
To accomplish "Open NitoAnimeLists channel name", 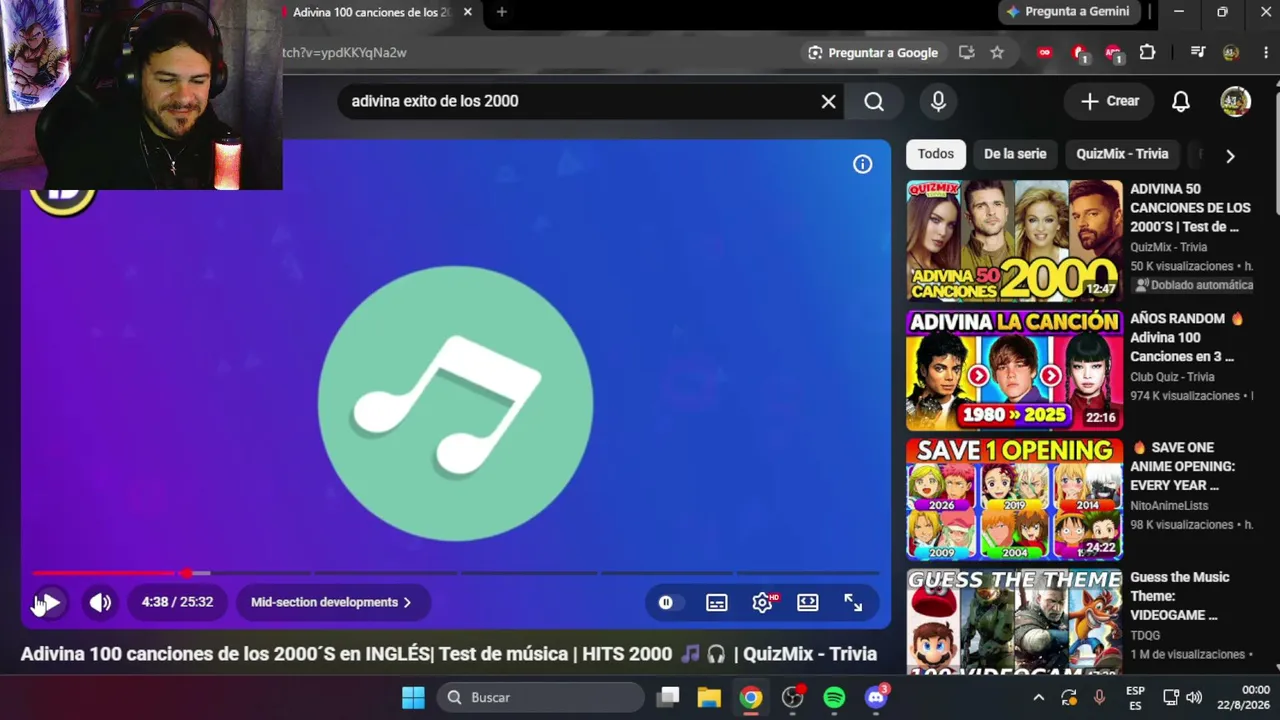I will click(x=1169, y=506).
